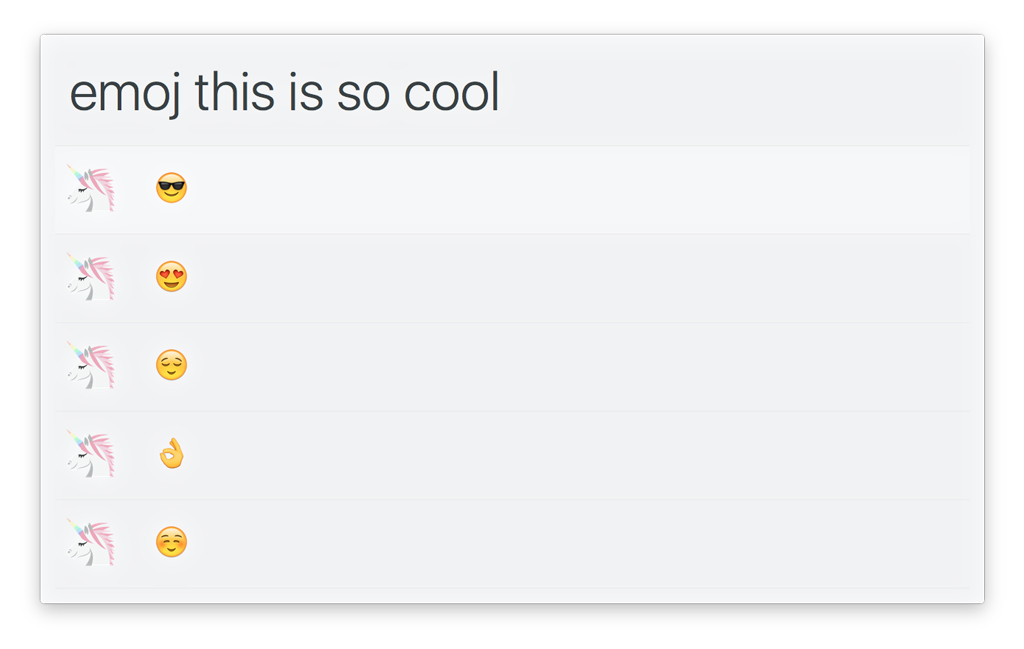Pick the heart-eyes face emoji

point(171,276)
